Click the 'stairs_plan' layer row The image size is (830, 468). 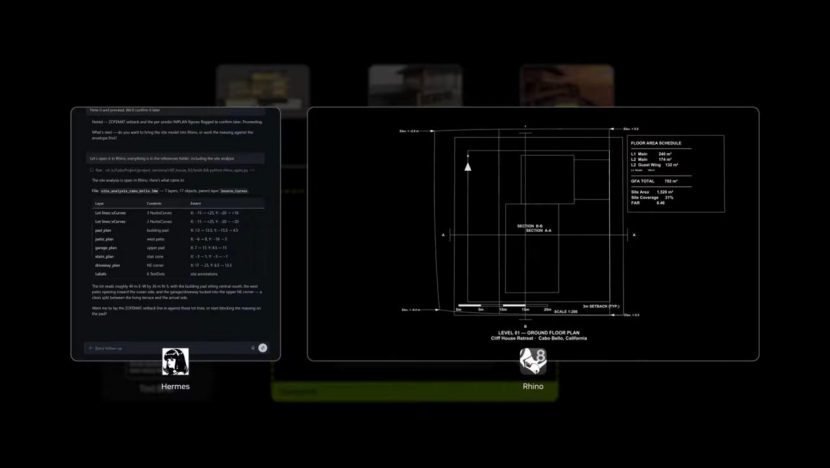click(178, 257)
